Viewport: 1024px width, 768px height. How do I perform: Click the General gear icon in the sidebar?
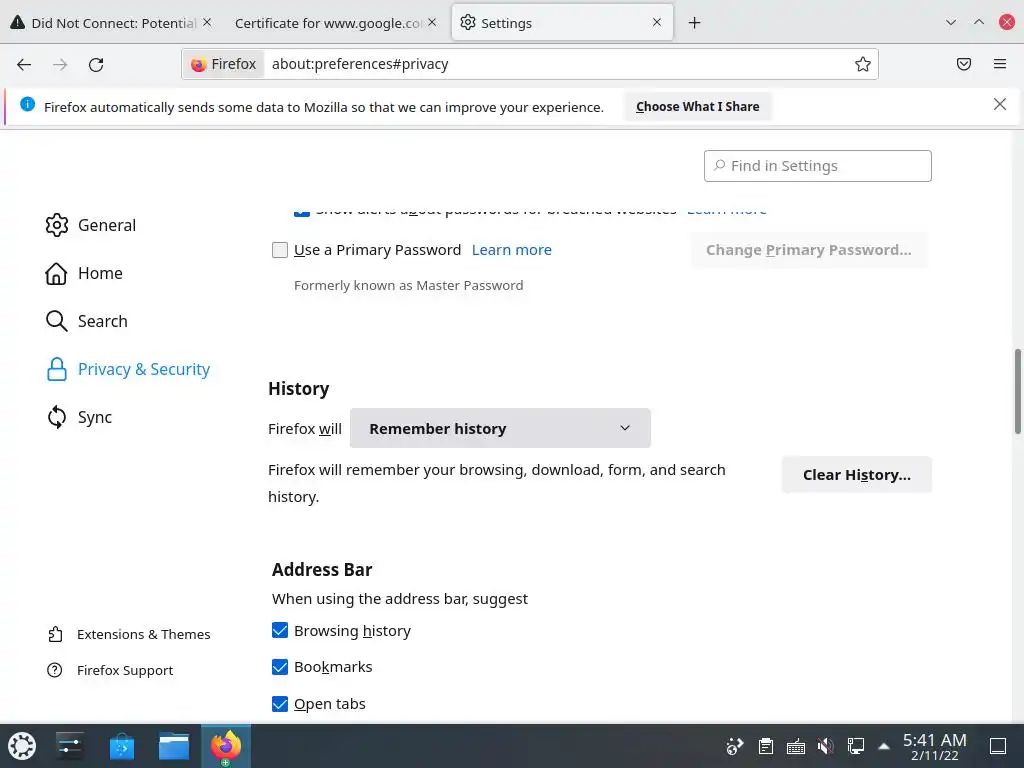[x=57, y=225]
